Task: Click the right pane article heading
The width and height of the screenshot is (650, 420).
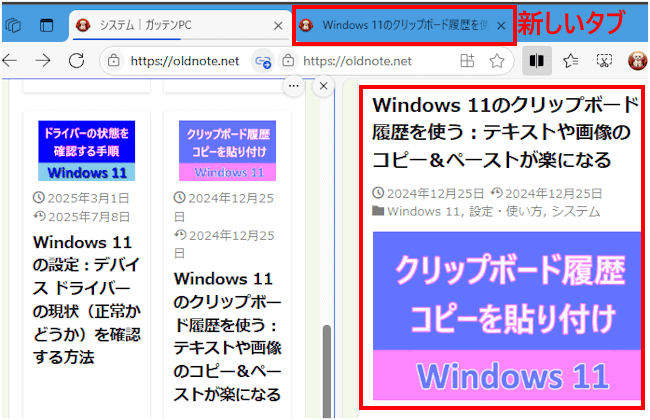Action: (505, 132)
